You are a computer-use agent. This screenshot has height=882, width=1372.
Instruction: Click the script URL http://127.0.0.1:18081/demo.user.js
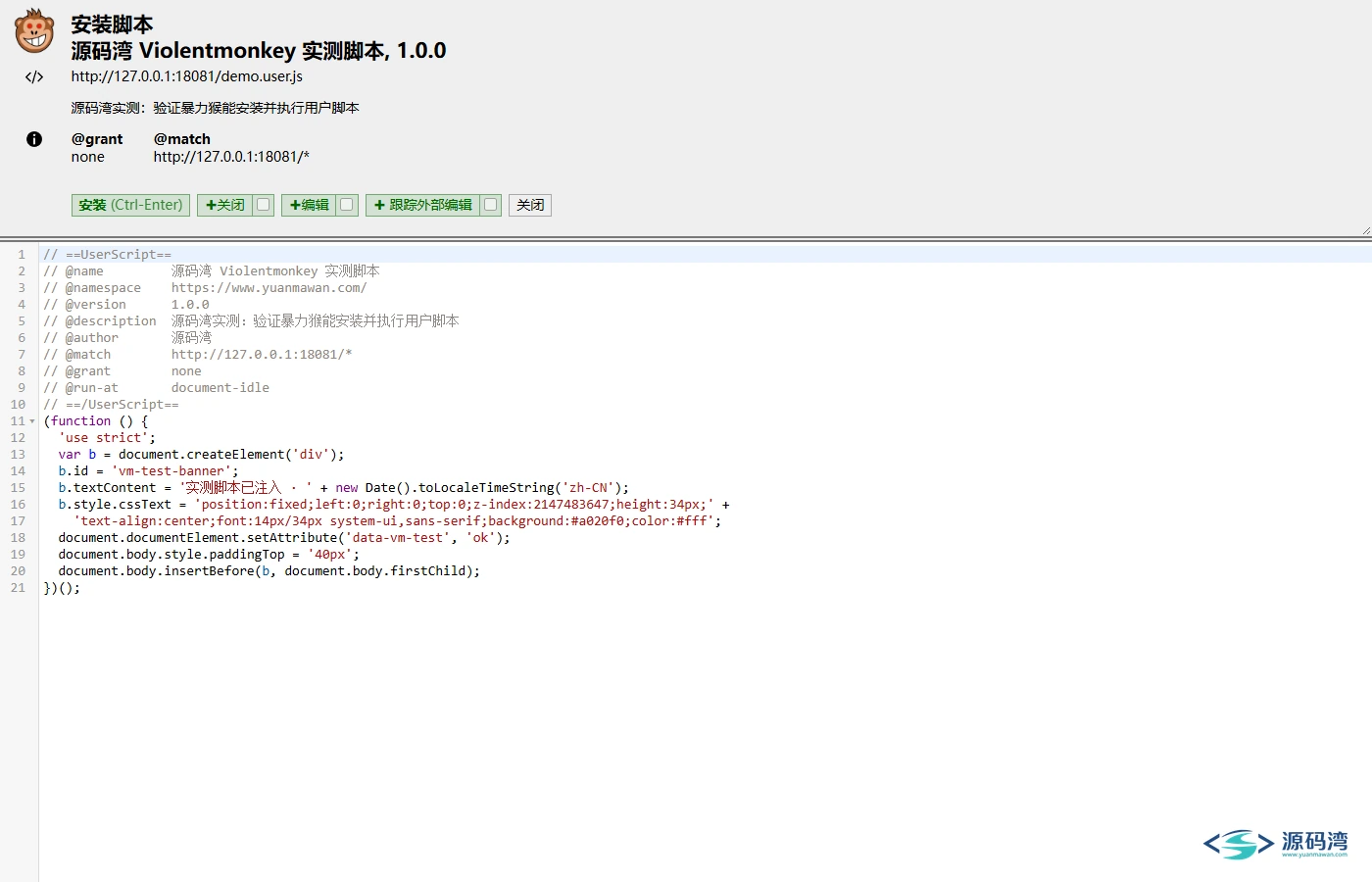point(187,76)
